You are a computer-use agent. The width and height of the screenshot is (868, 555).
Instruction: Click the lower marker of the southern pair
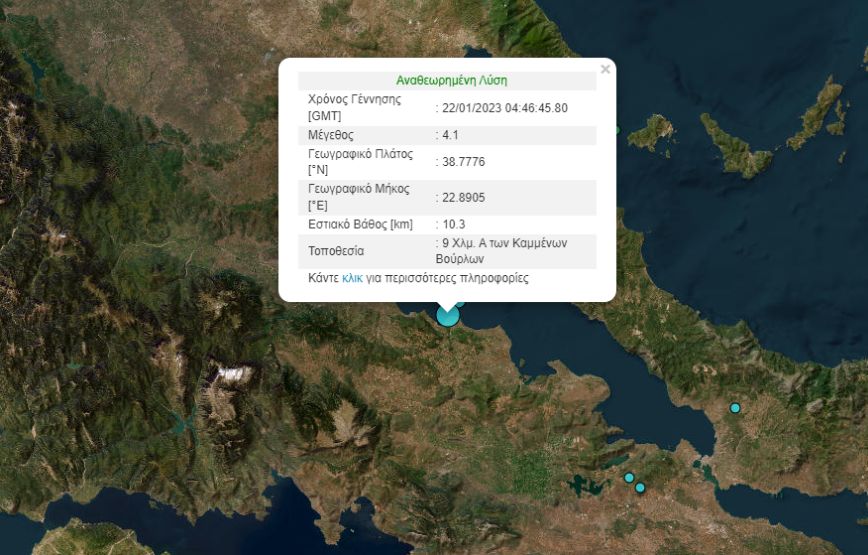pyautogui.click(x=640, y=488)
